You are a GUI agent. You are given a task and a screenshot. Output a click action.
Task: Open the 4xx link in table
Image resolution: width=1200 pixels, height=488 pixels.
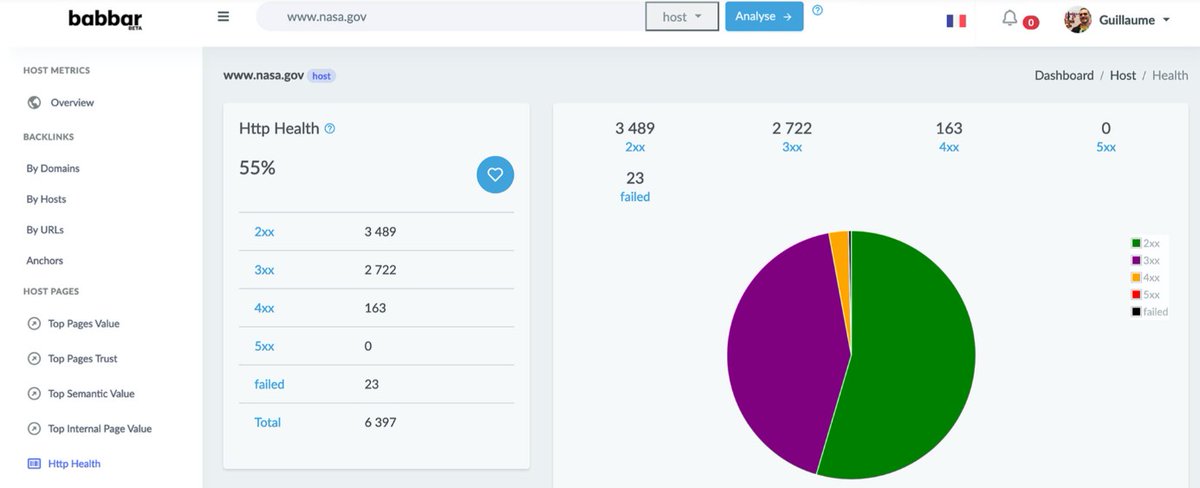pyautogui.click(x=264, y=308)
